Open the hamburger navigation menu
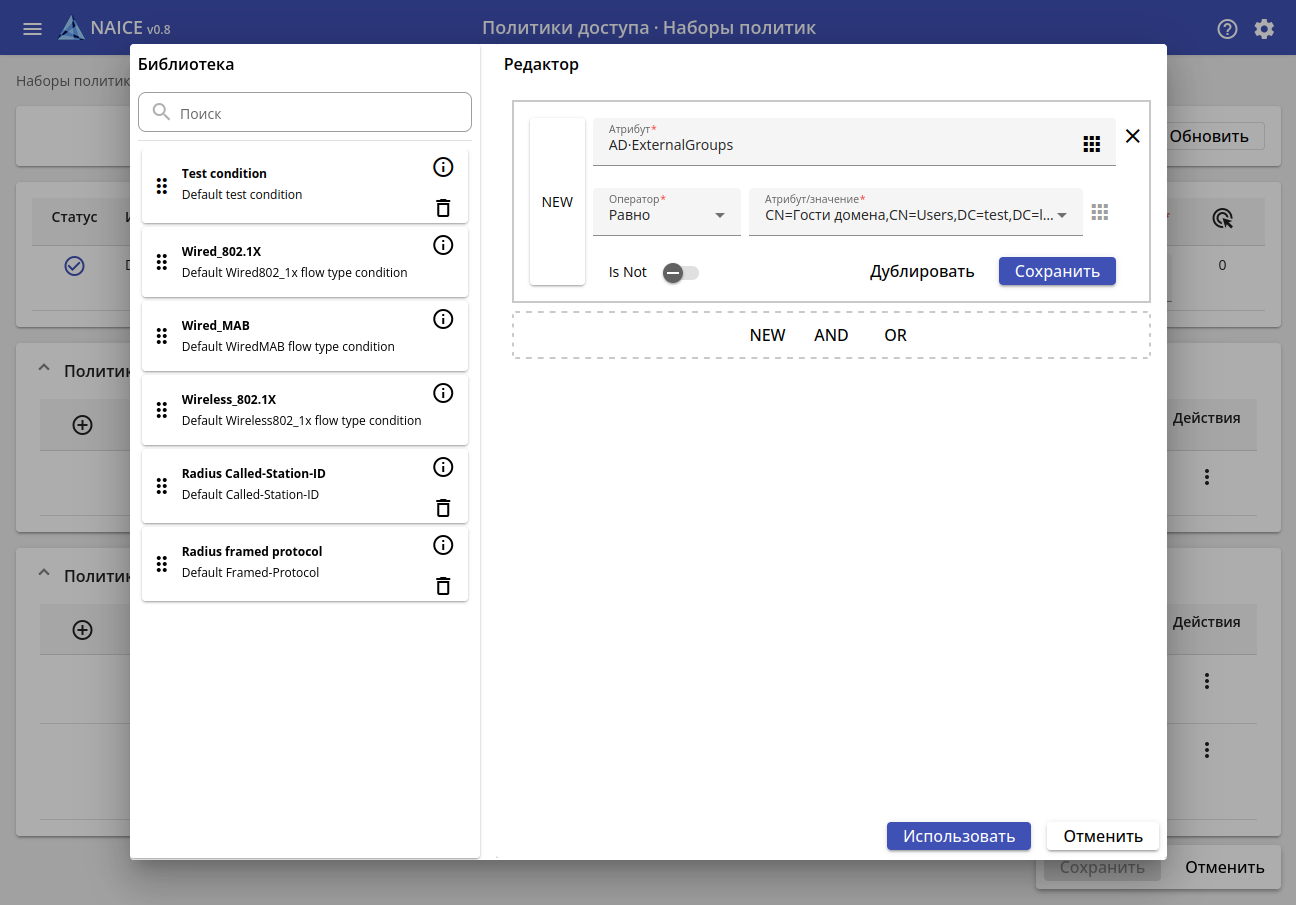 pyautogui.click(x=32, y=28)
